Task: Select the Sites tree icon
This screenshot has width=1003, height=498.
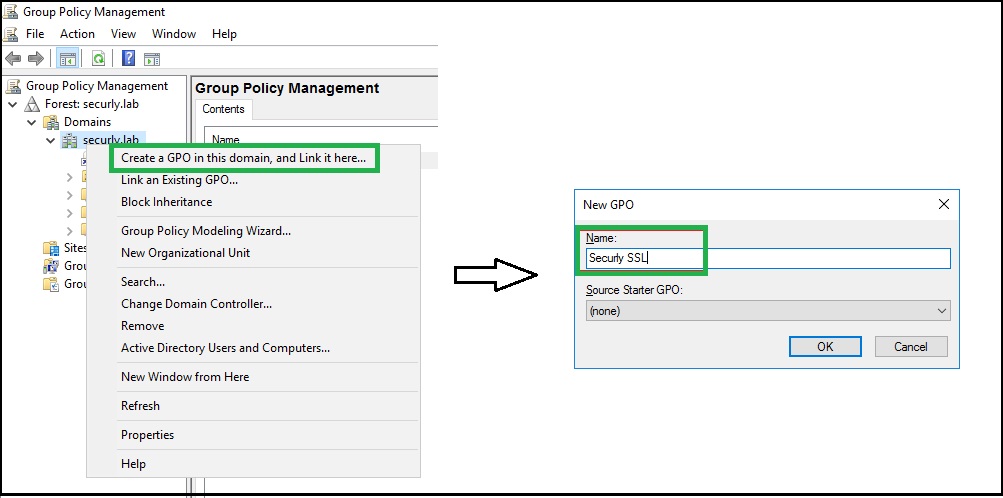Action: pyautogui.click(x=51, y=248)
